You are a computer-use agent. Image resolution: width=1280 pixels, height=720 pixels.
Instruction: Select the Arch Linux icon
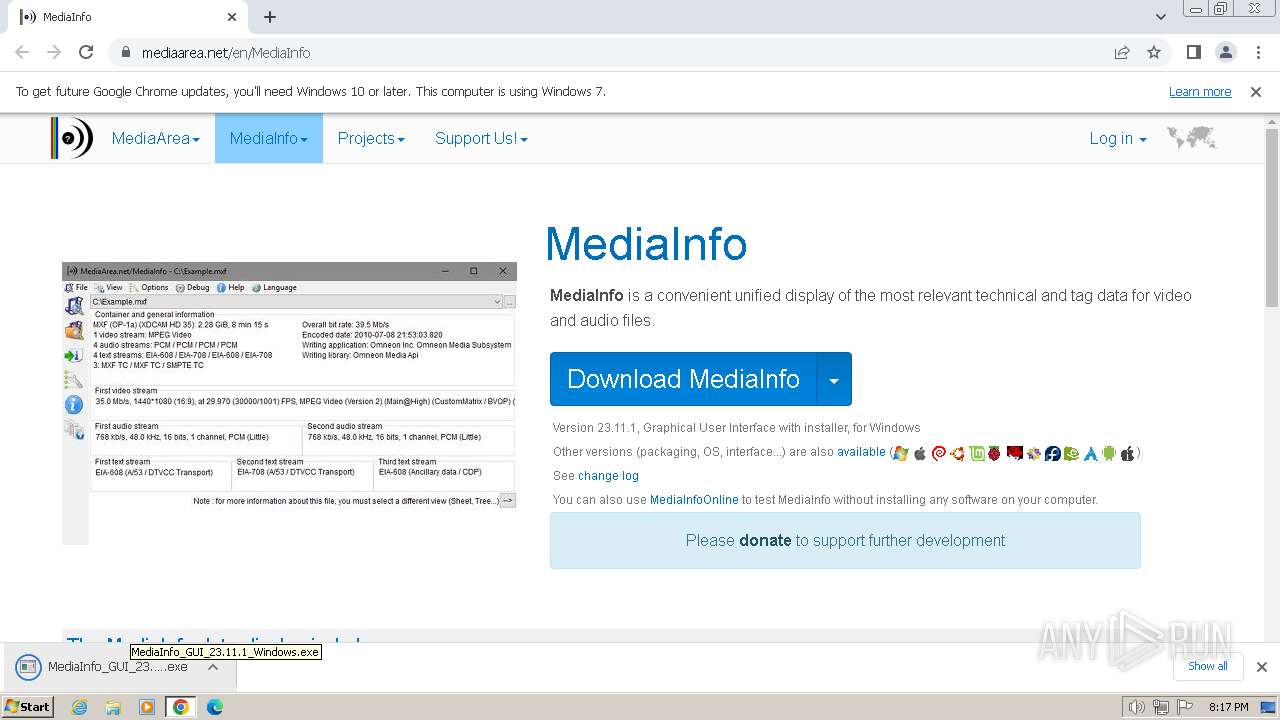[x=1090, y=453]
